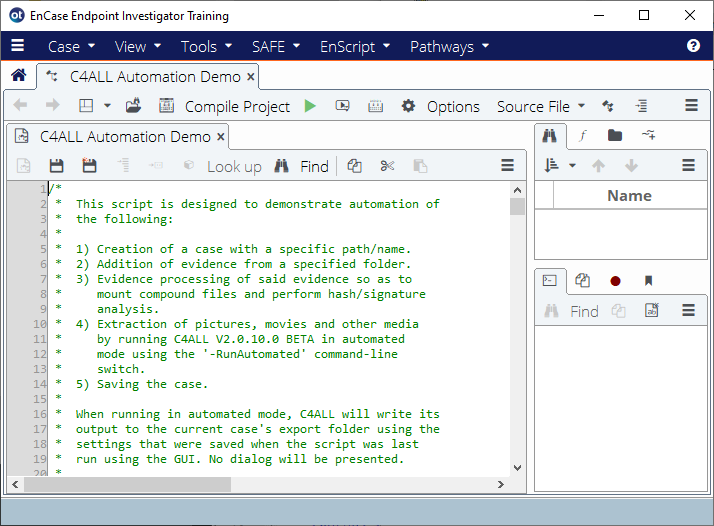The height and width of the screenshot is (526, 714).
Task: Open the top toolbar hamburger menu
Action: click(x=691, y=105)
